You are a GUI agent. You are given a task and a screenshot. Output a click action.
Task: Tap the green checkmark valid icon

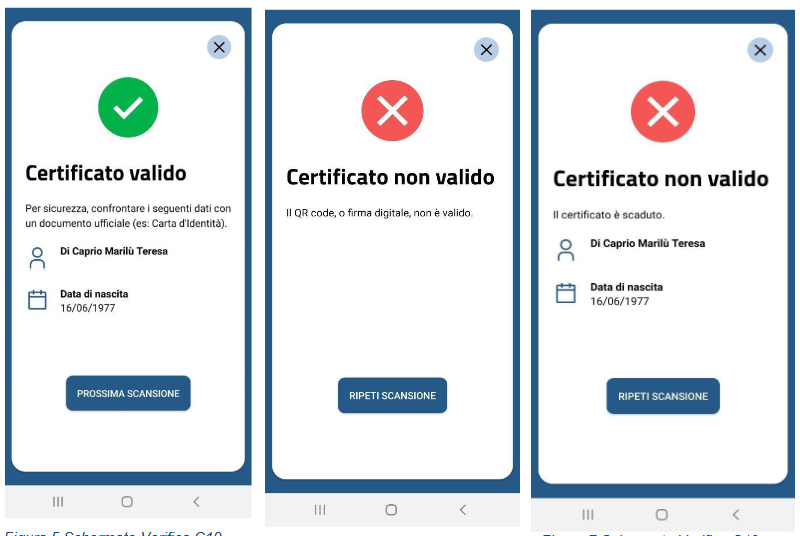pyautogui.click(x=128, y=107)
